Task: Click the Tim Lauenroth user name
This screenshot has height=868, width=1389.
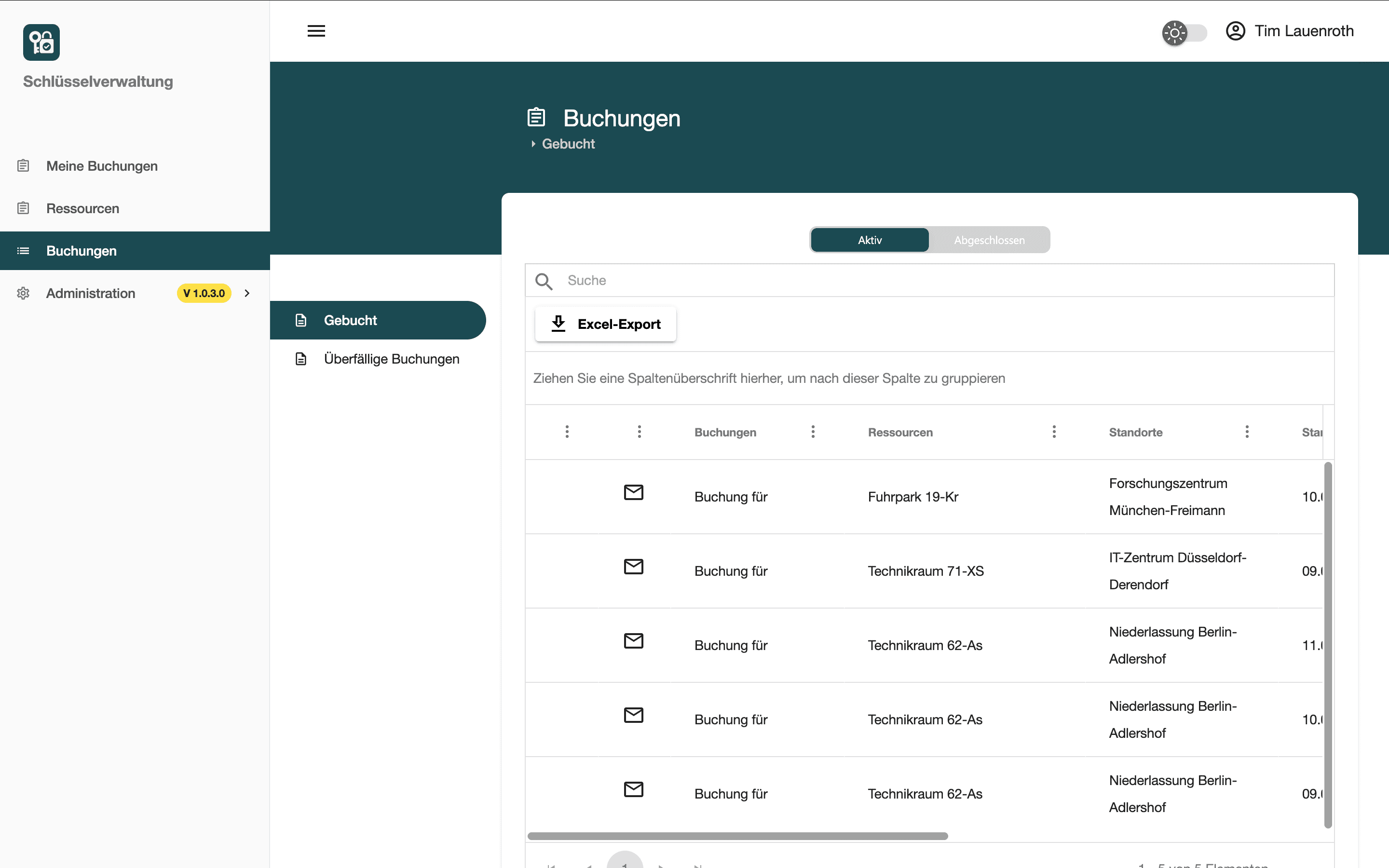Action: pyautogui.click(x=1304, y=31)
